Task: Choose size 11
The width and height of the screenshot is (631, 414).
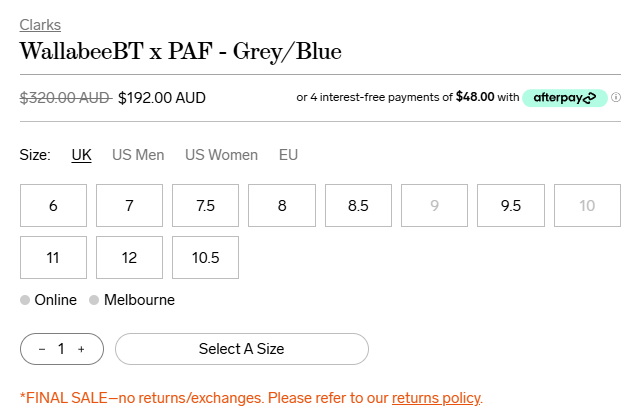Action: click(53, 258)
